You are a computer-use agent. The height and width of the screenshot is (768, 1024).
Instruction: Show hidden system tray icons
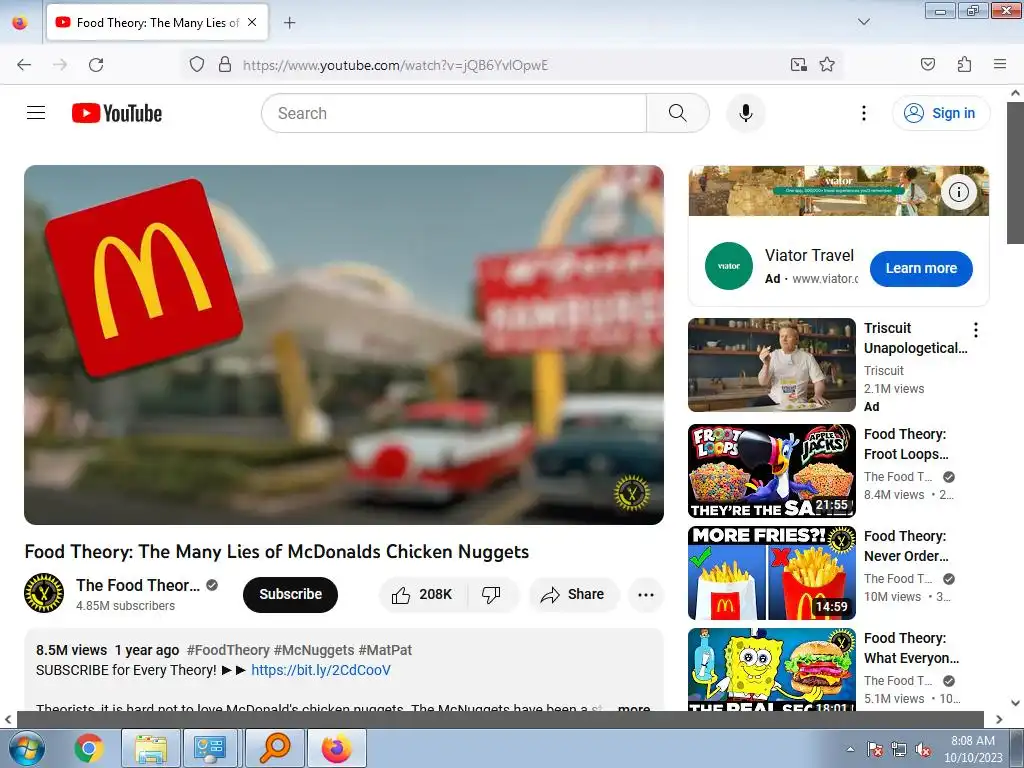click(x=850, y=749)
